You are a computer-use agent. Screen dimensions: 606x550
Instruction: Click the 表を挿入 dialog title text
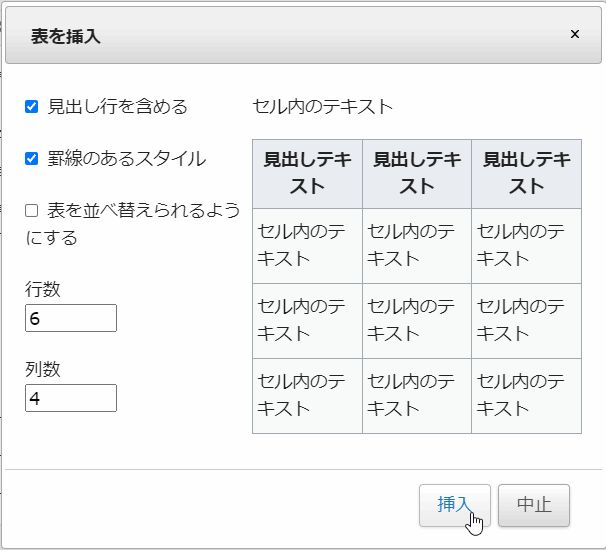click(66, 37)
